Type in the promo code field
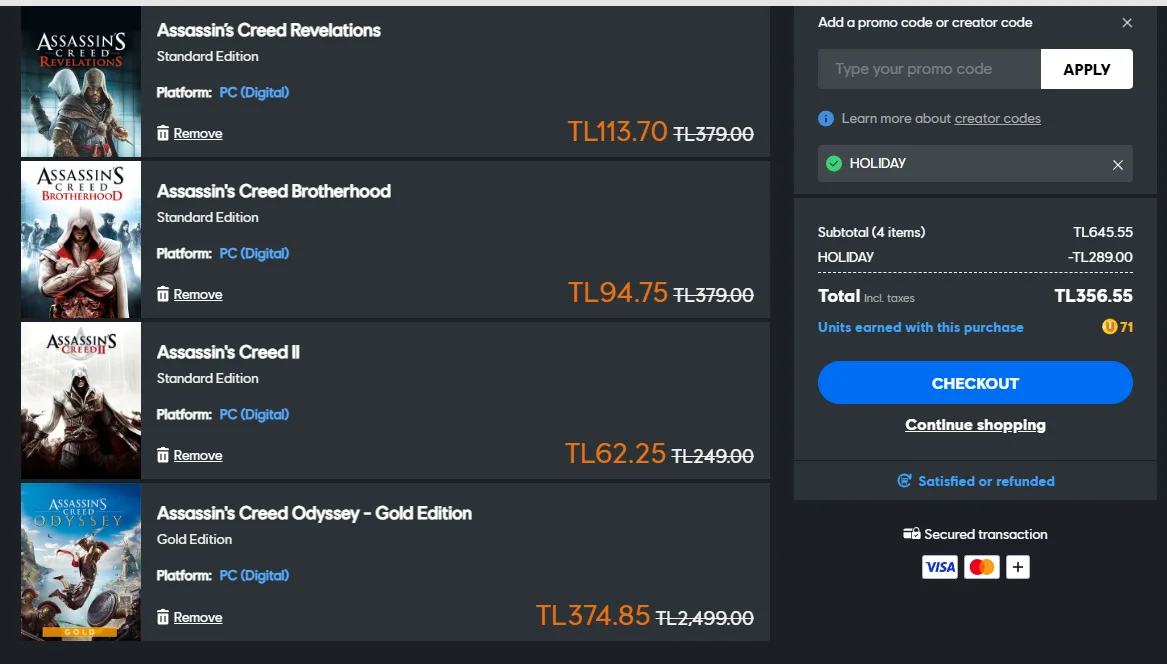This screenshot has height=664, width=1167. (x=928, y=69)
